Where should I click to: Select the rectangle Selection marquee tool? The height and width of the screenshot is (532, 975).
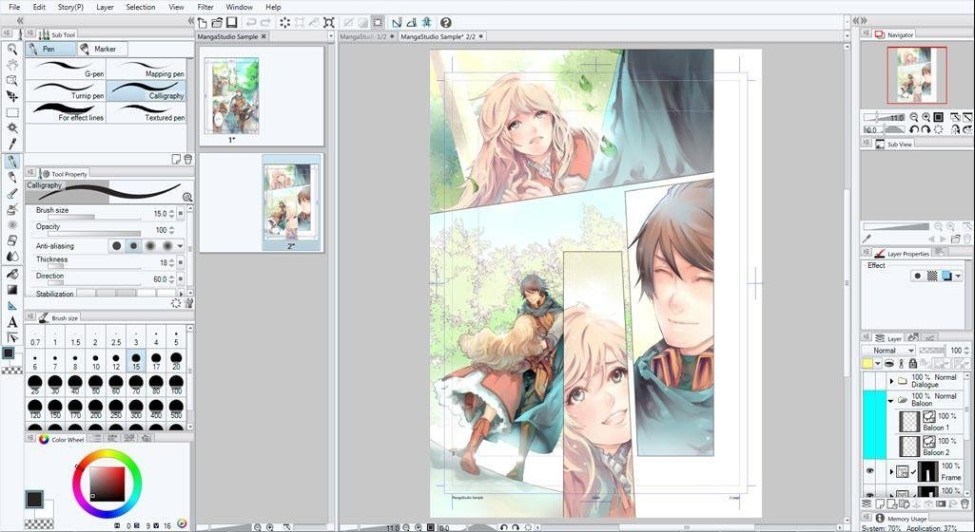[x=12, y=112]
